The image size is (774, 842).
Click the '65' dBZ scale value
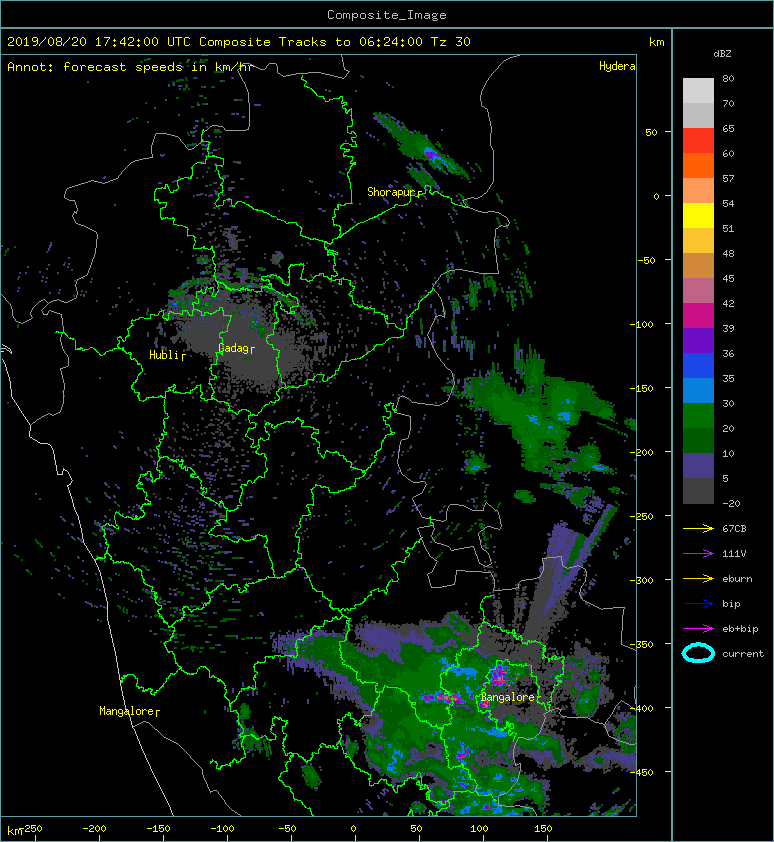click(x=728, y=128)
